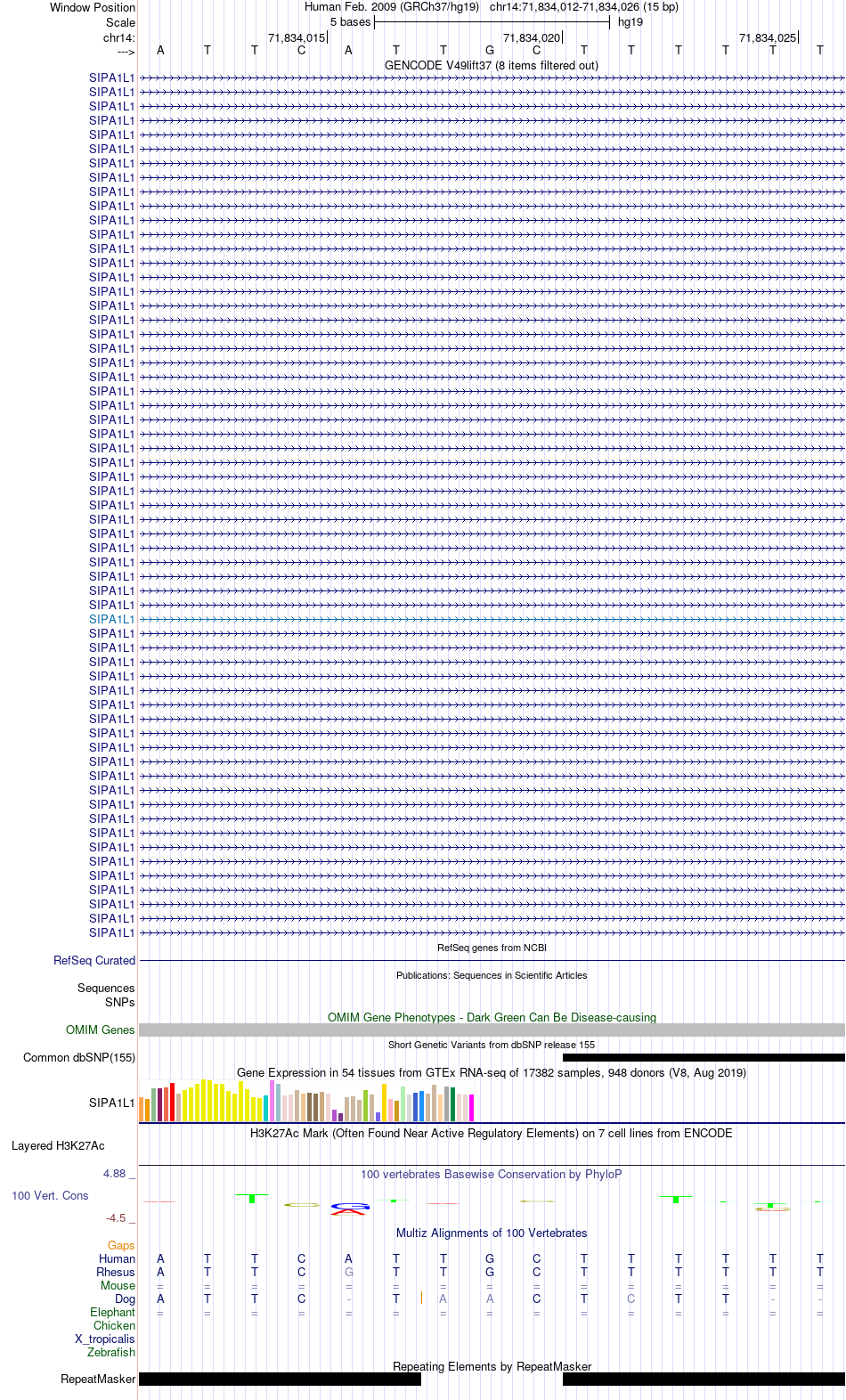Click RefSeq genes from NCBI title
The image size is (846, 1400).
coord(492,948)
